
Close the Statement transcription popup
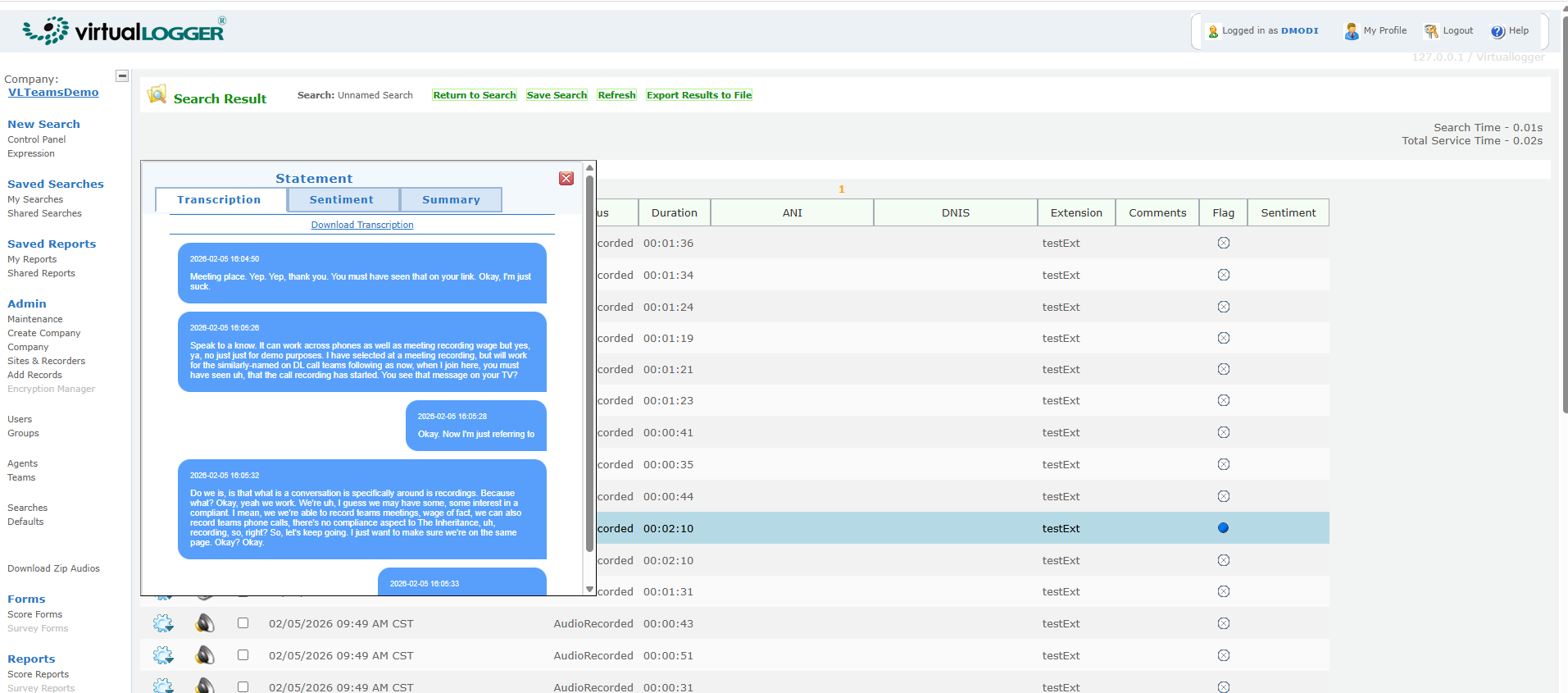[x=566, y=179]
